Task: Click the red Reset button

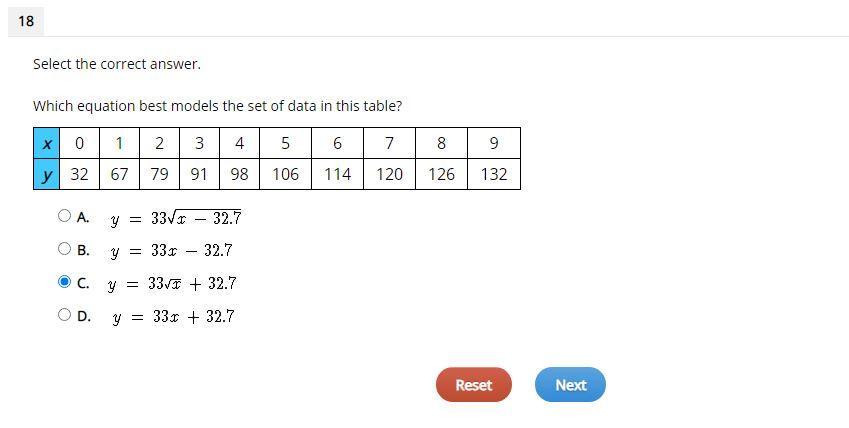Action: (x=474, y=385)
